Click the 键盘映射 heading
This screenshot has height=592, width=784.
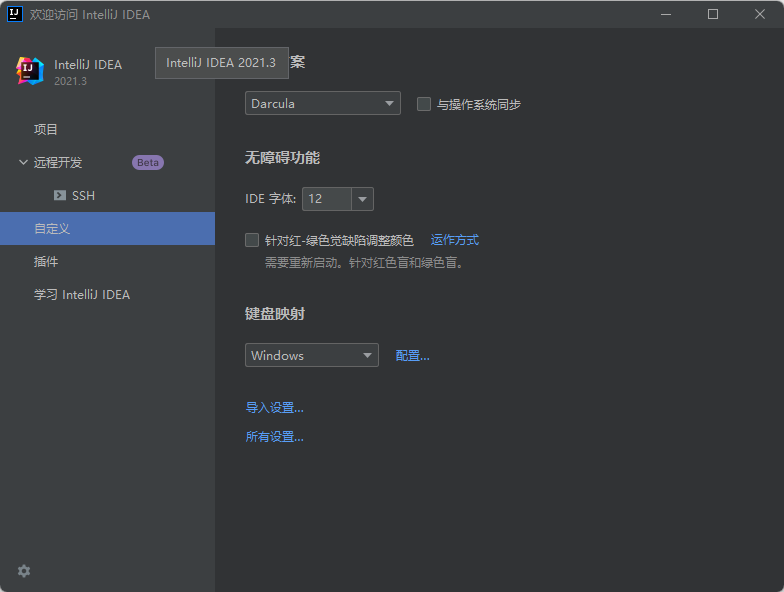pyautogui.click(x=274, y=314)
